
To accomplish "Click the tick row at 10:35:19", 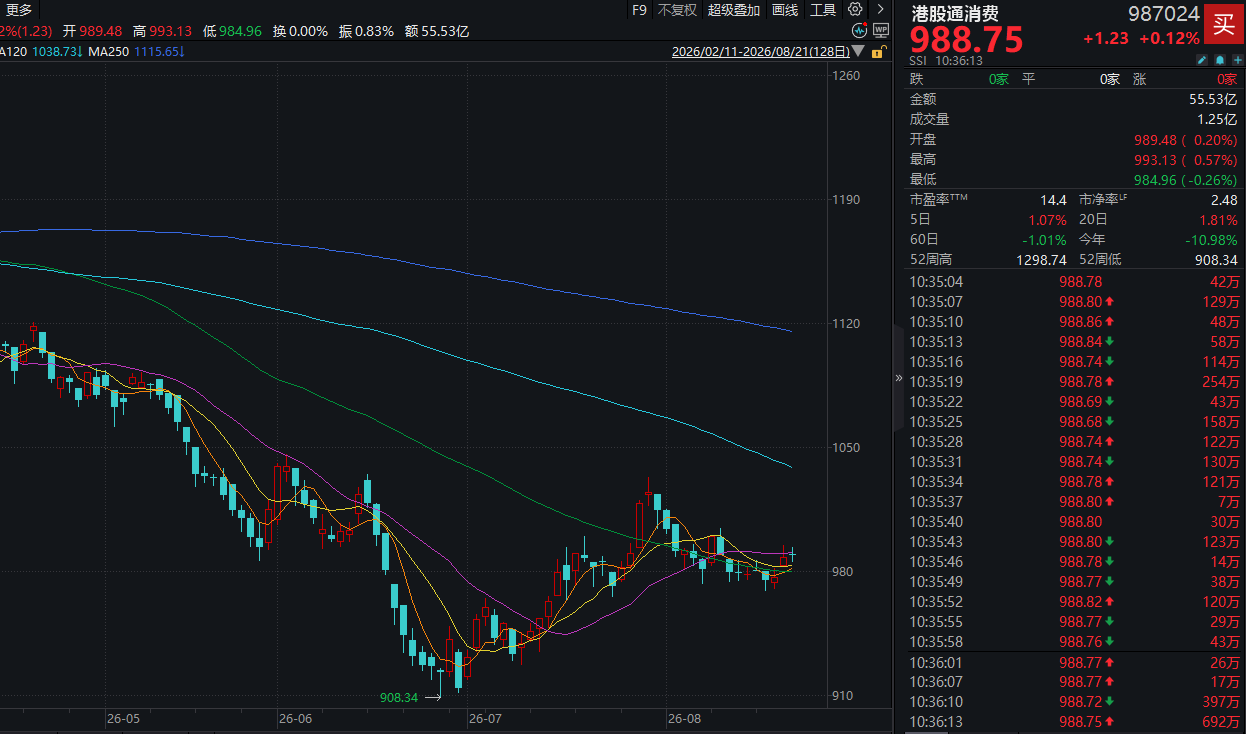I will click(x=1073, y=381).
